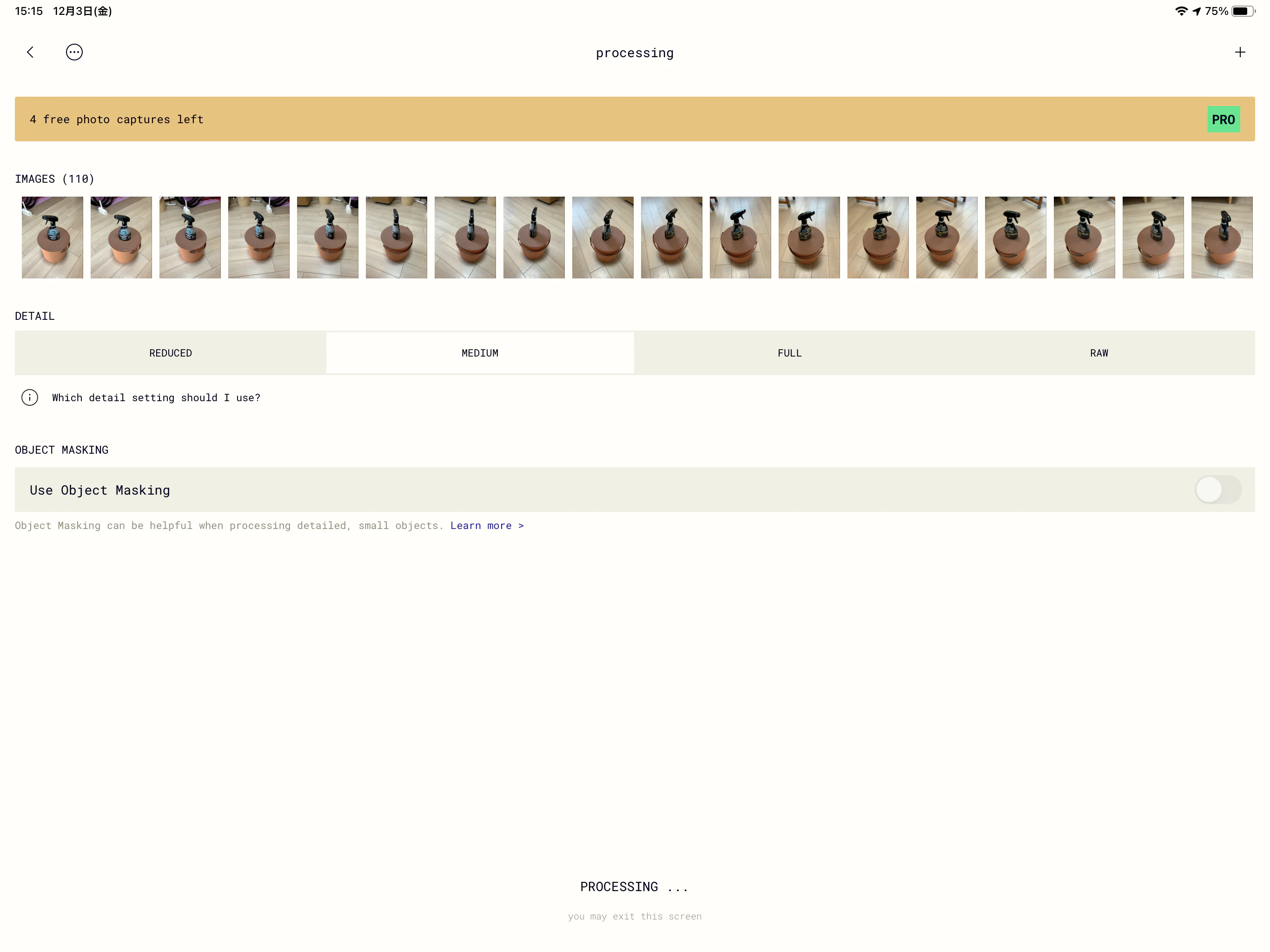Open the rightmost image thumbnail in the row
Viewport: 1270px width, 952px height.
pos(1222,237)
